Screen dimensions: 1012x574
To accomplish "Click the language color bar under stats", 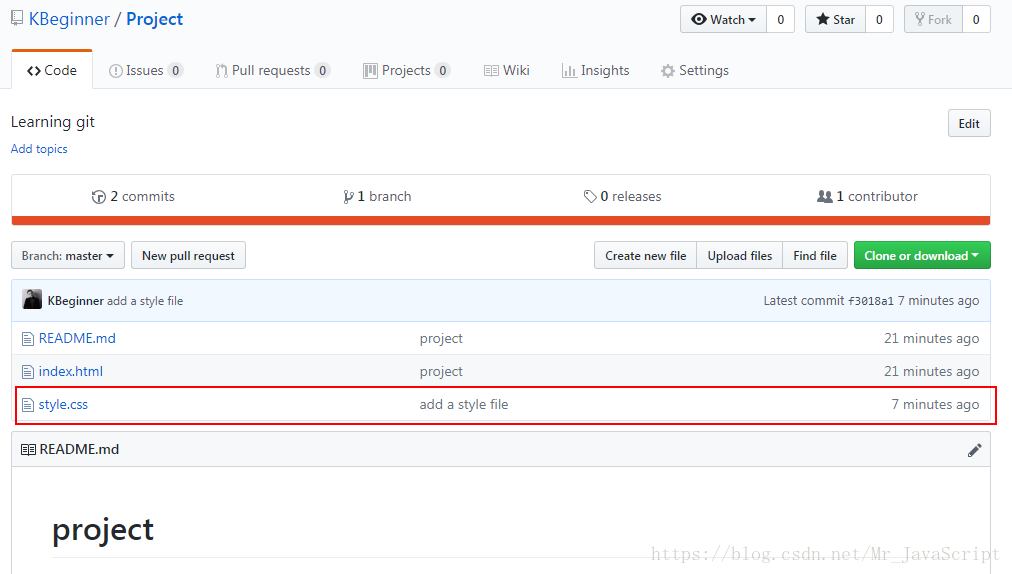I will 501,221.
